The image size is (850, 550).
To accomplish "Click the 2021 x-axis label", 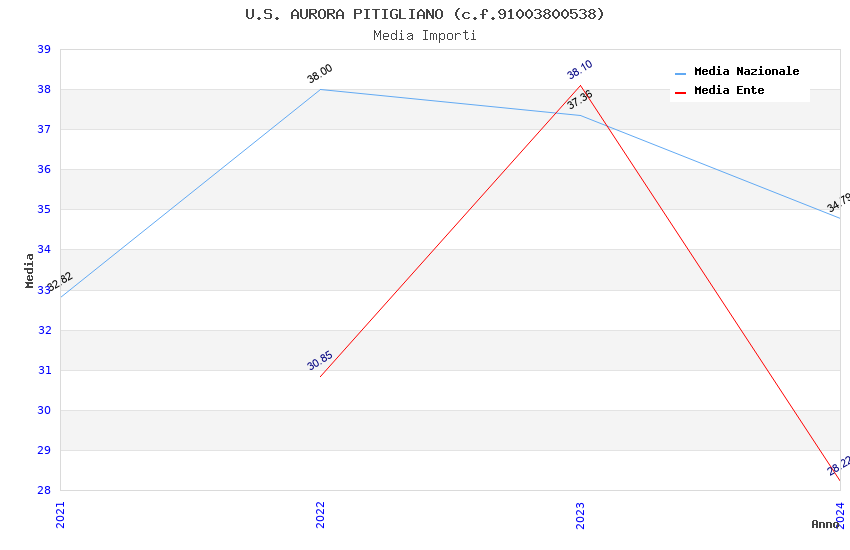I will pos(60,514).
